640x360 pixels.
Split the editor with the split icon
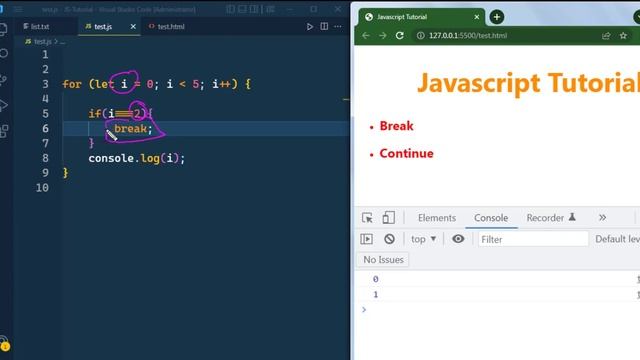(324, 27)
